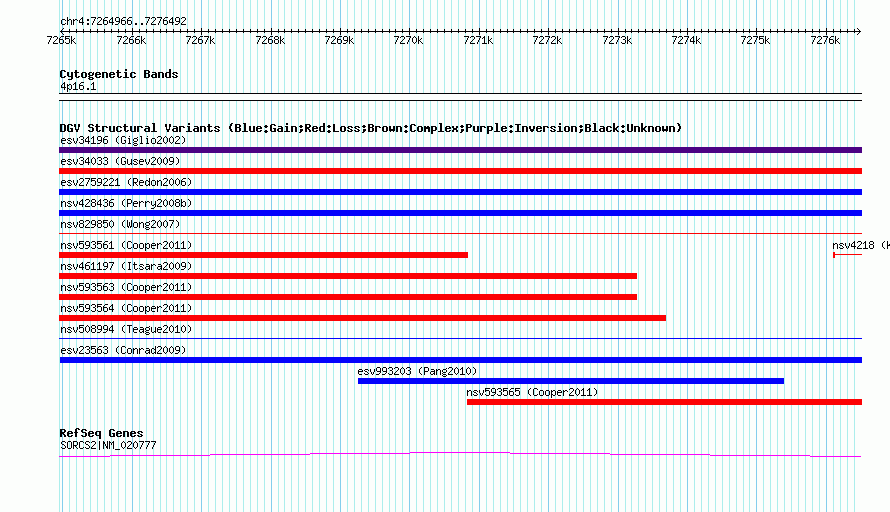890x512 pixels.
Task: Select the blue esv23563 gain bar
Action: tap(460, 360)
